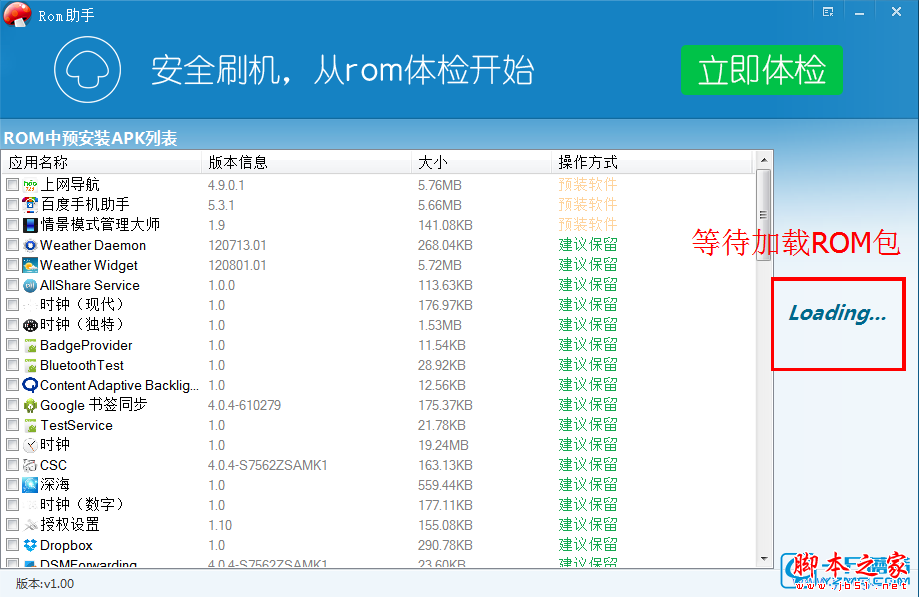Click the 深海 app icon
The height and width of the screenshot is (597, 919).
click(x=30, y=485)
